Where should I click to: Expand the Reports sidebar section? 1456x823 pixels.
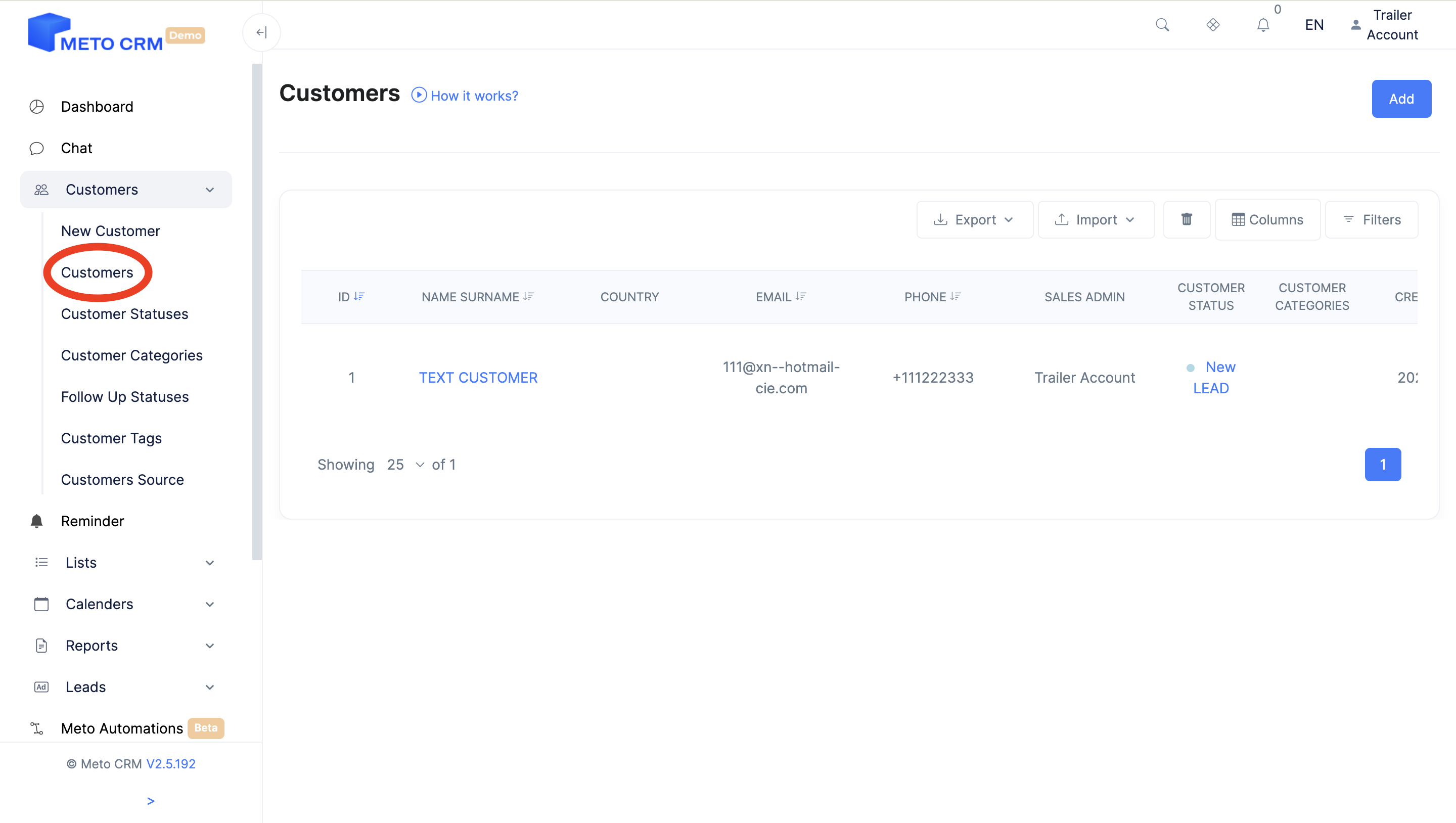click(126, 646)
